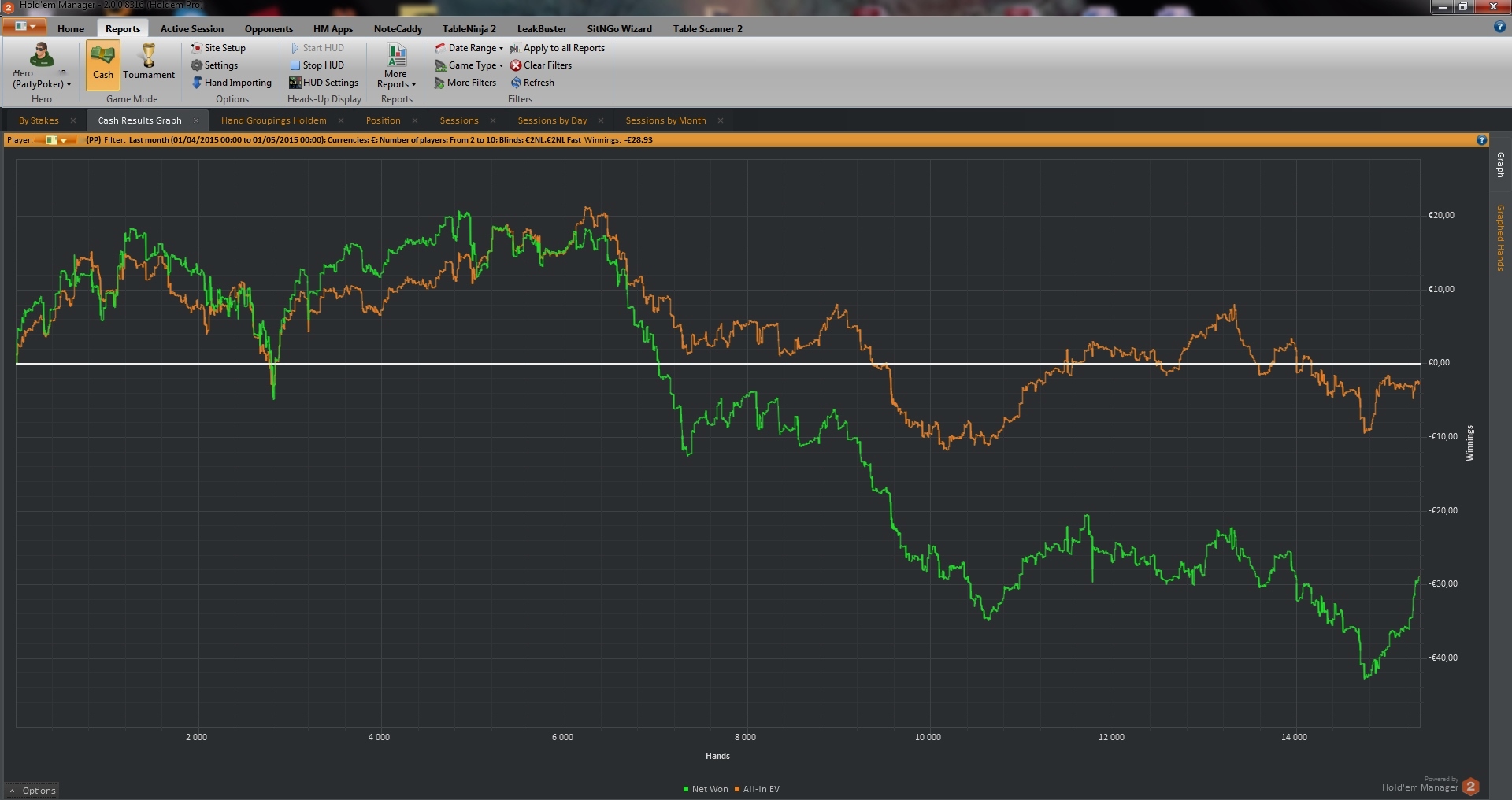Click the help icon on filter bar
The image size is (1512, 800).
pyautogui.click(x=1481, y=140)
